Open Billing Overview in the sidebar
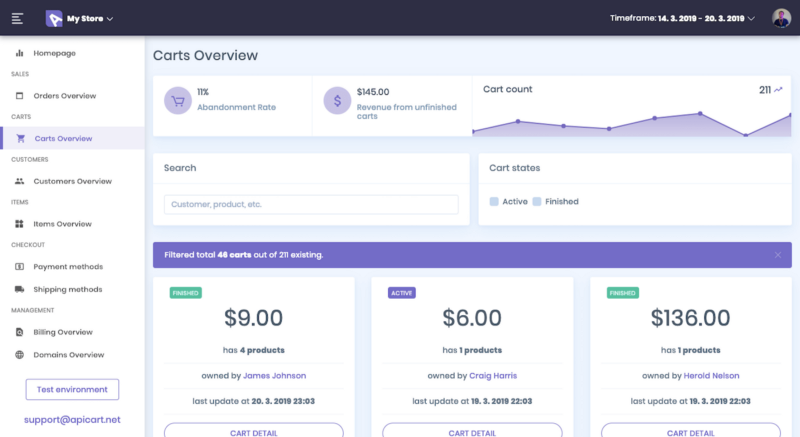 pyautogui.click(x=63, y=332)
